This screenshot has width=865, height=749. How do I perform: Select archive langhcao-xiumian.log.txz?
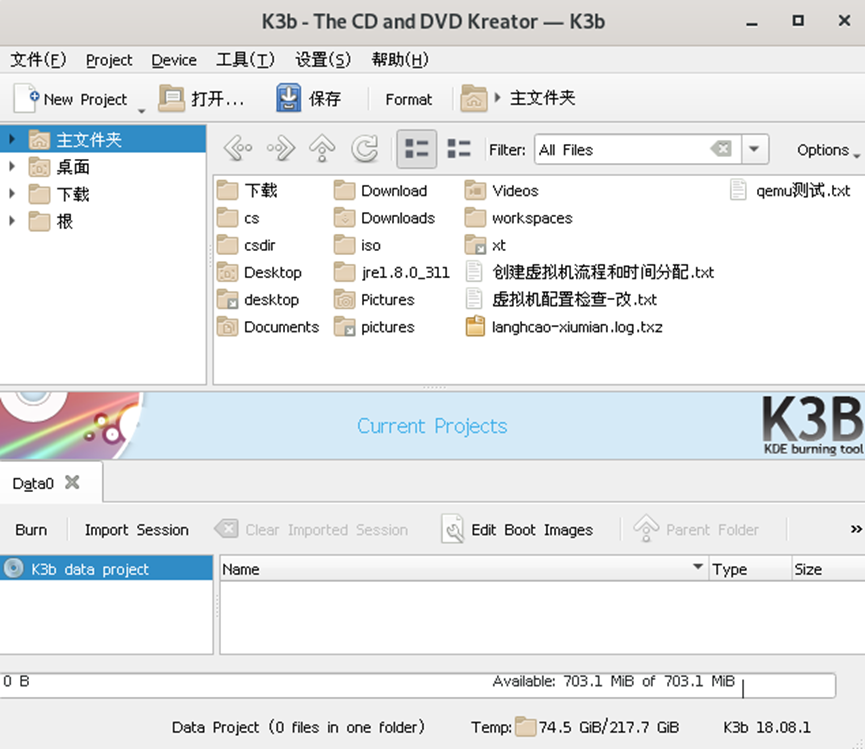[x=564, y=327]
